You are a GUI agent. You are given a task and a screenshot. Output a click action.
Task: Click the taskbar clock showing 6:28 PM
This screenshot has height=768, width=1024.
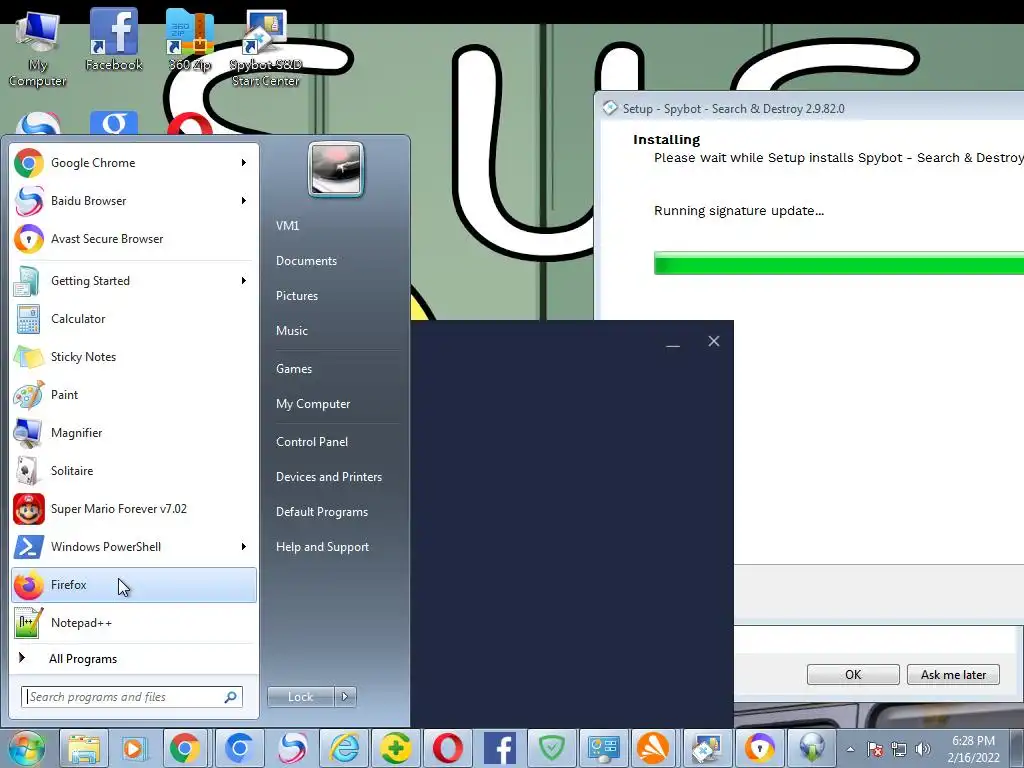pos(973,749)
